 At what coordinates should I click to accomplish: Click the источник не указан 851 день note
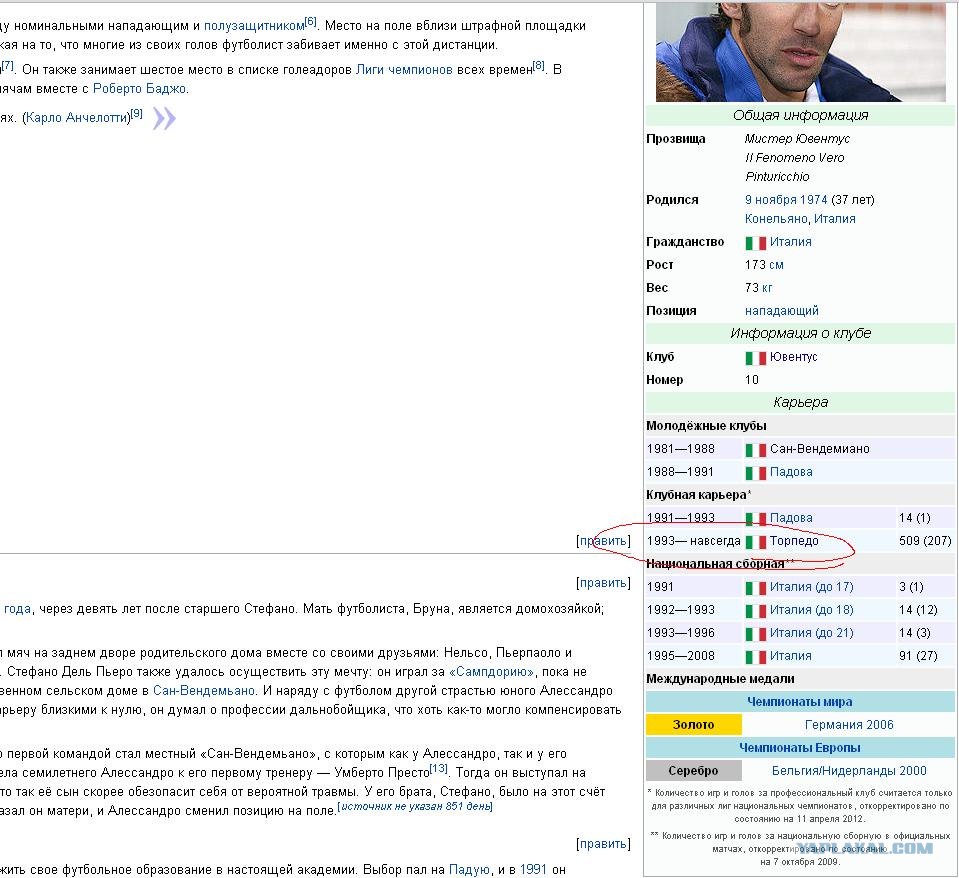pos(415,806)
